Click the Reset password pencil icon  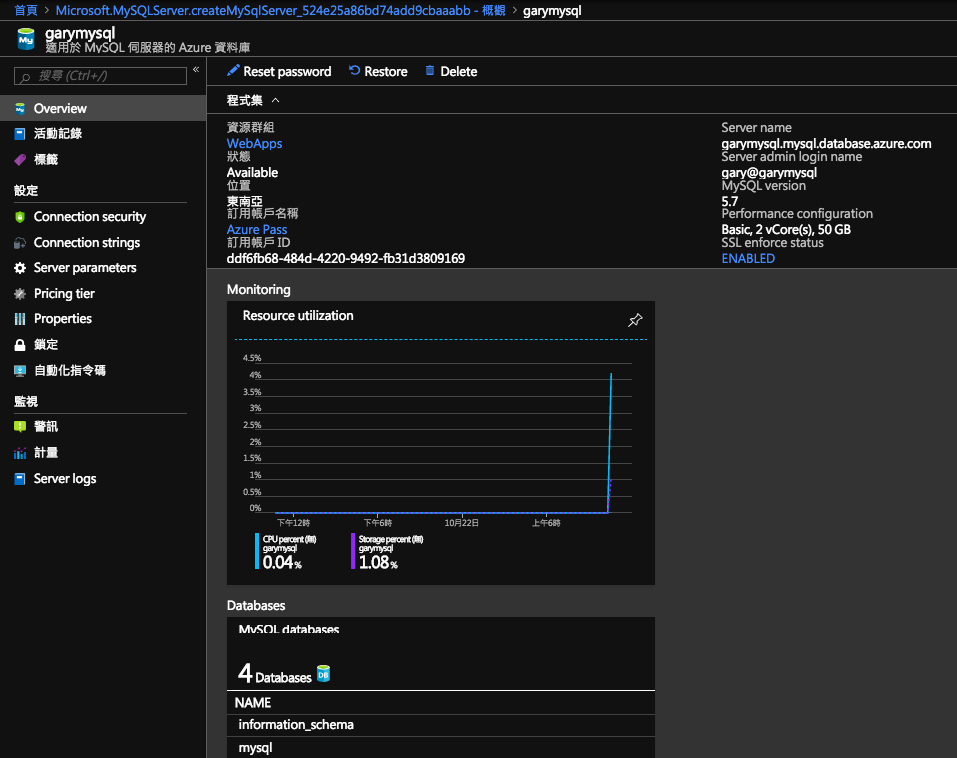[x=233, y=71]
